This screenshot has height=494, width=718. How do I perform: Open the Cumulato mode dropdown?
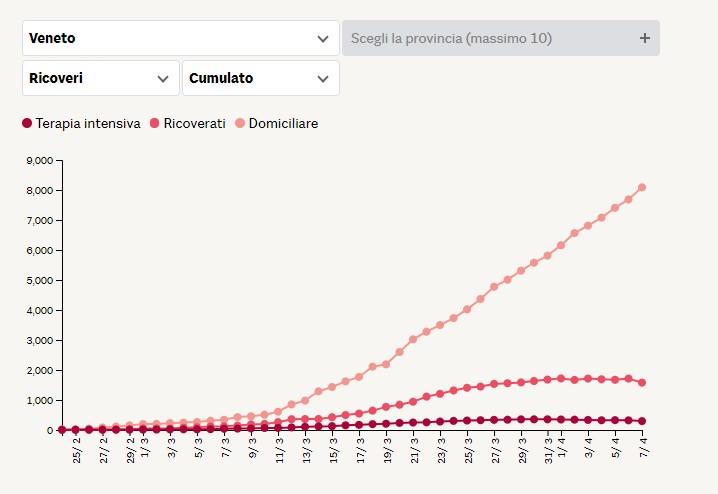coord(260,78)
